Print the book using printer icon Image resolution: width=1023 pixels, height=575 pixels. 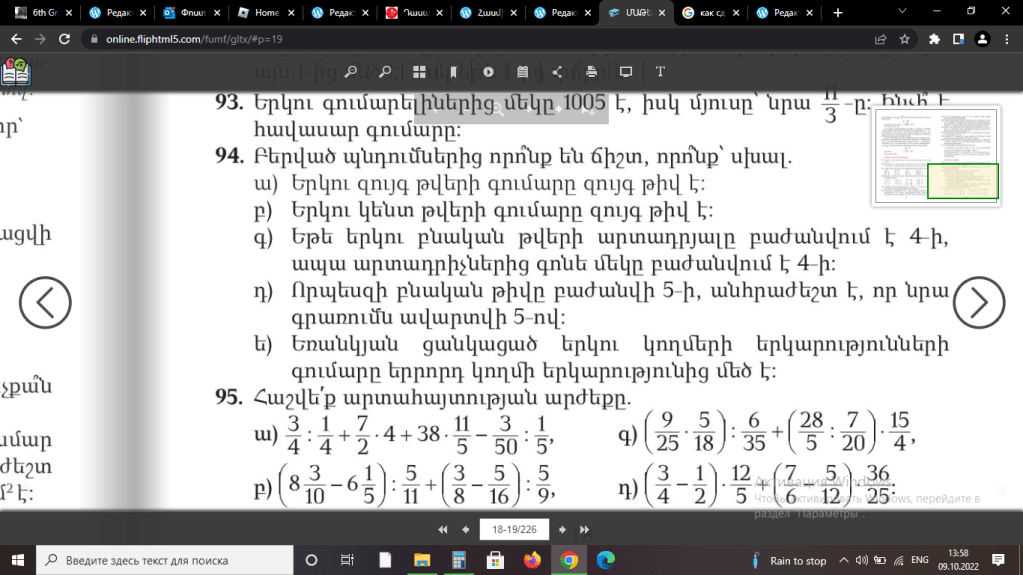(x=592, y=72)
